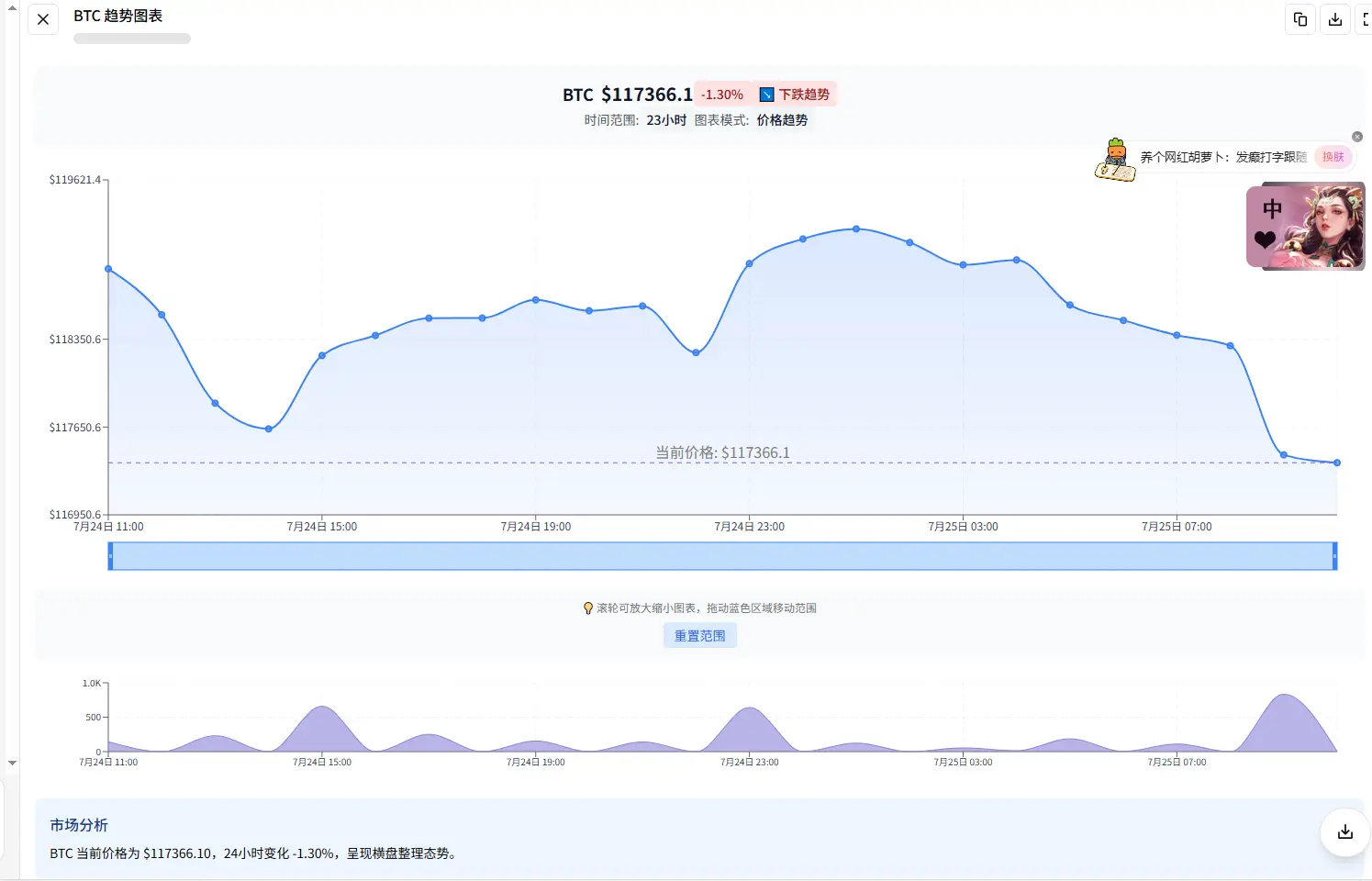1372x881 pixels.
Task: Download the chart from the top toolbar
Action: (x=1335, y=19)
